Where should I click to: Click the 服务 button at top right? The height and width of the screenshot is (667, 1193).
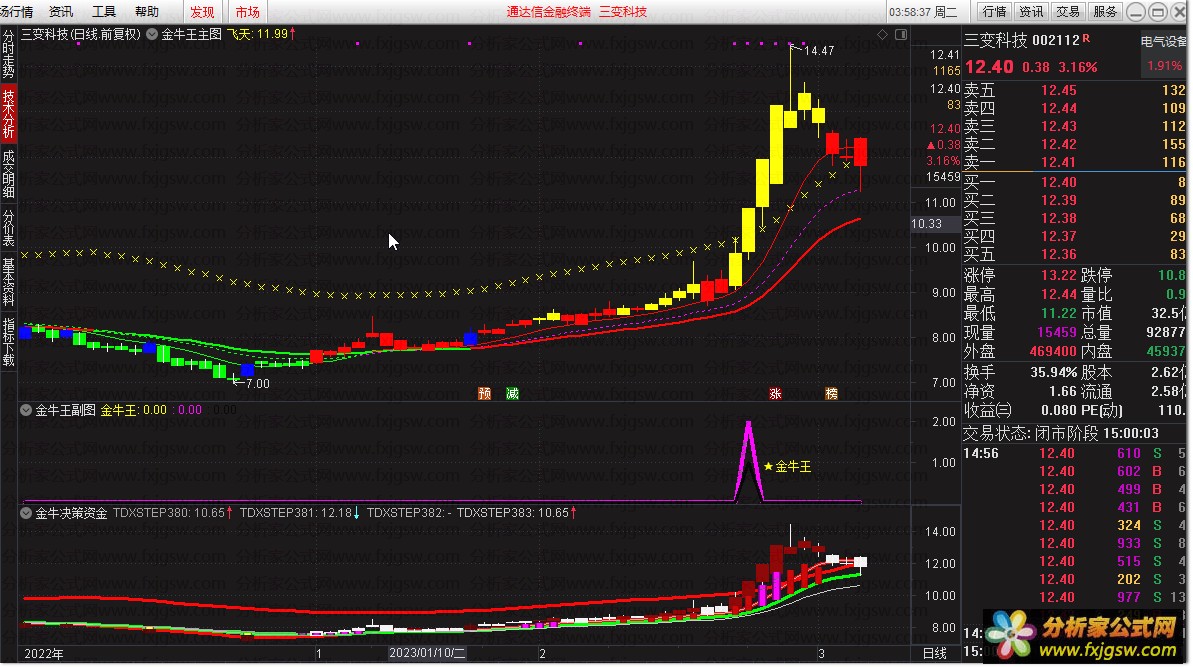[x=1105, y=11]
